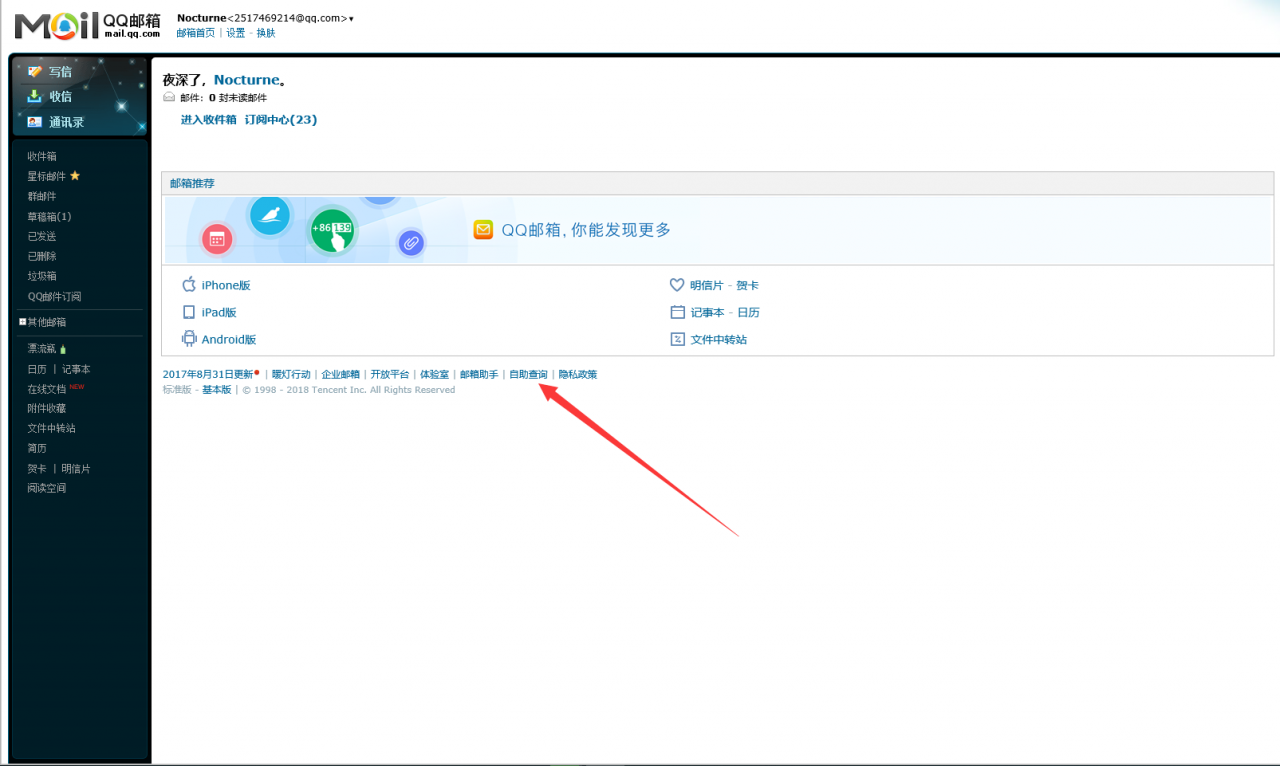Click 日历 link in the recommendation panel
Image resolution: width=1280 pixels, height=766 pixels.
[749, 312]
